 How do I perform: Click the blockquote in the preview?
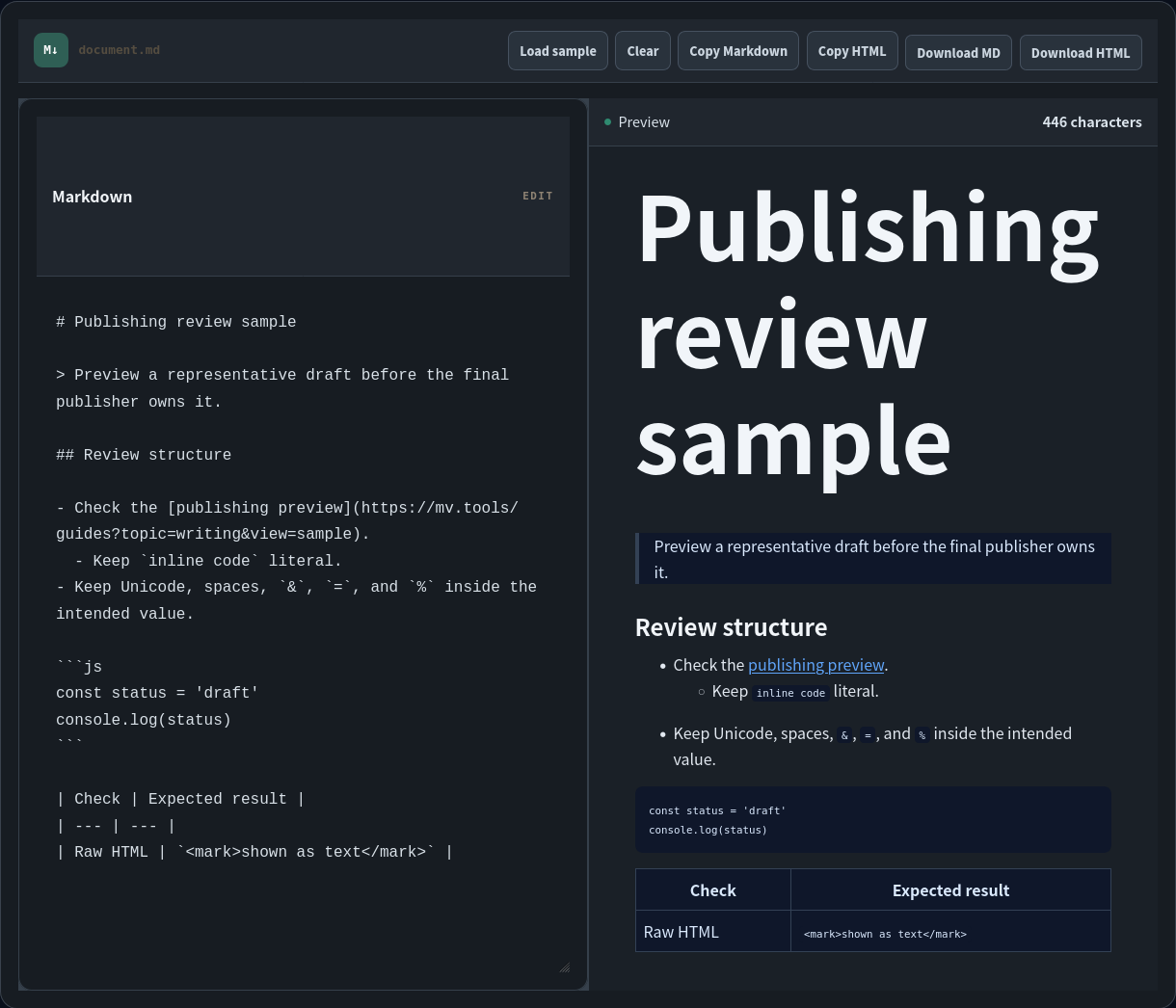873,559
